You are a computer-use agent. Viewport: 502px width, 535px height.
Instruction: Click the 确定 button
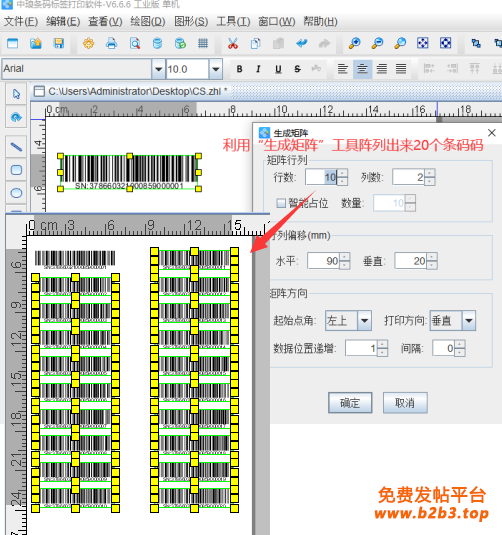350,403
